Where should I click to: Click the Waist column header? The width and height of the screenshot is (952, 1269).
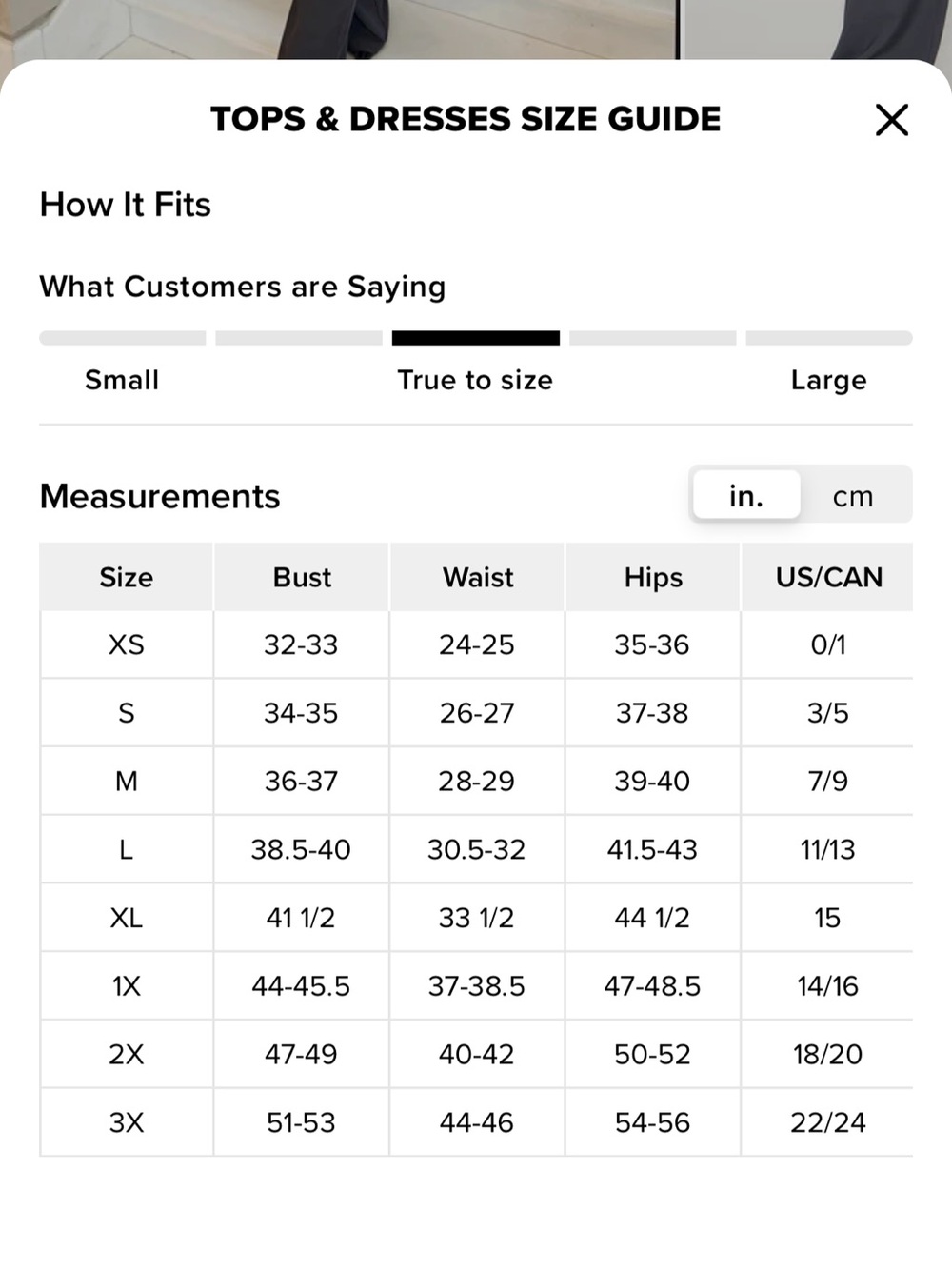[x=478, y=577]
